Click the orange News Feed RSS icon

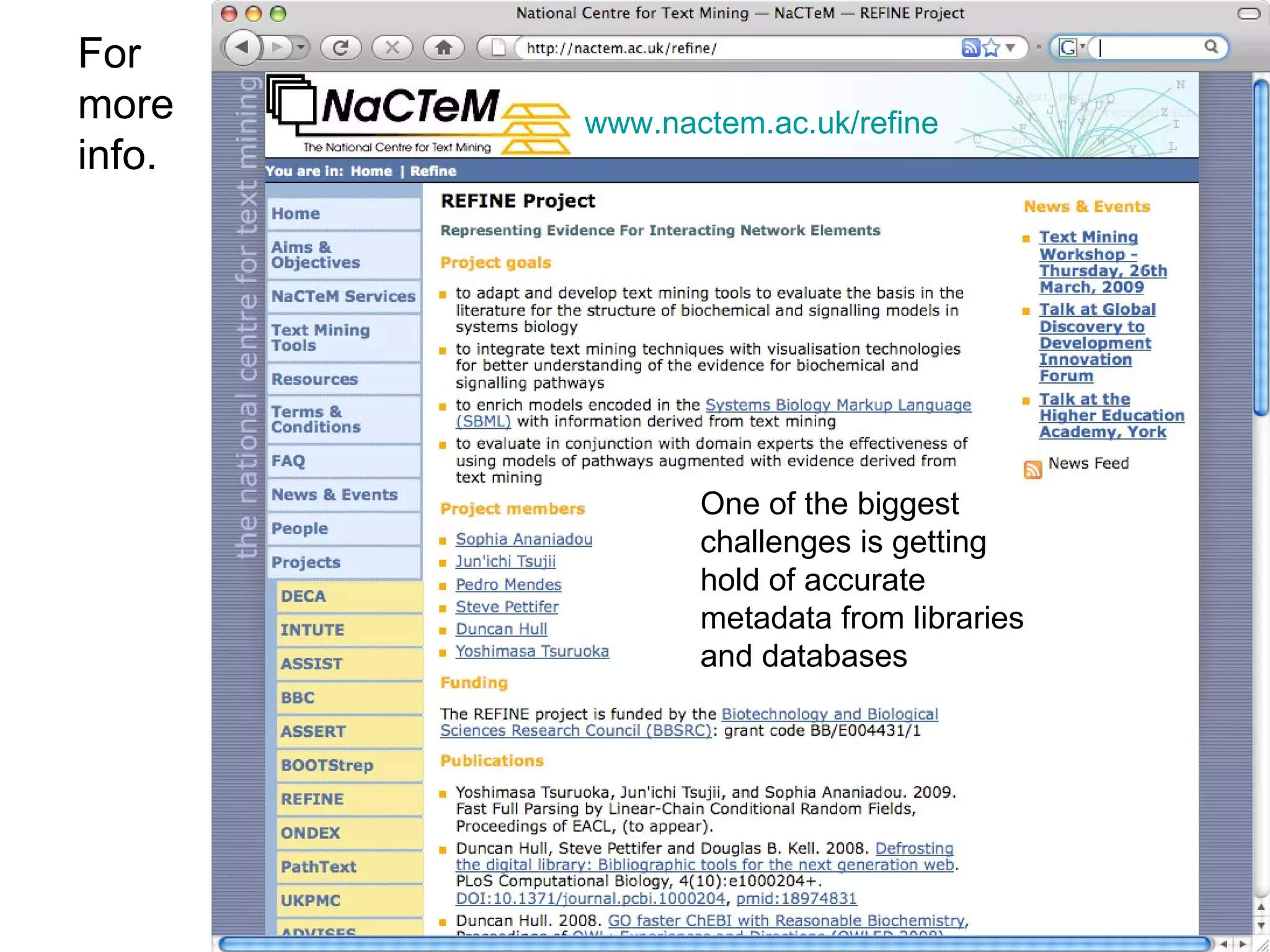click(1032, 469)
